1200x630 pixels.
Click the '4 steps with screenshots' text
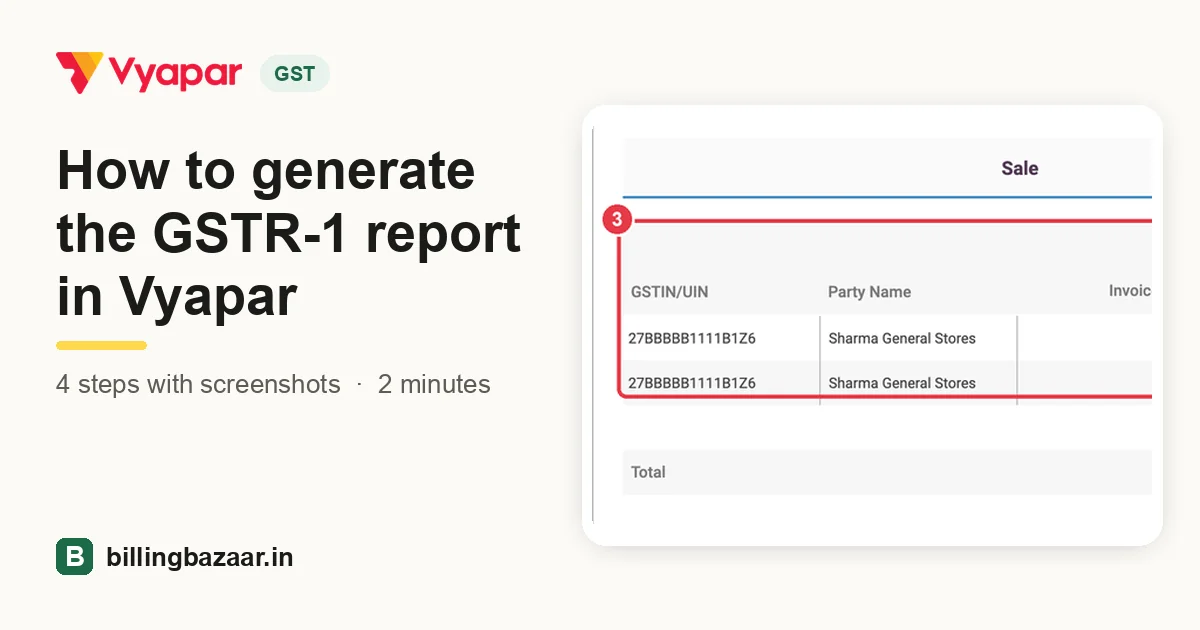(x=198, y=384)
